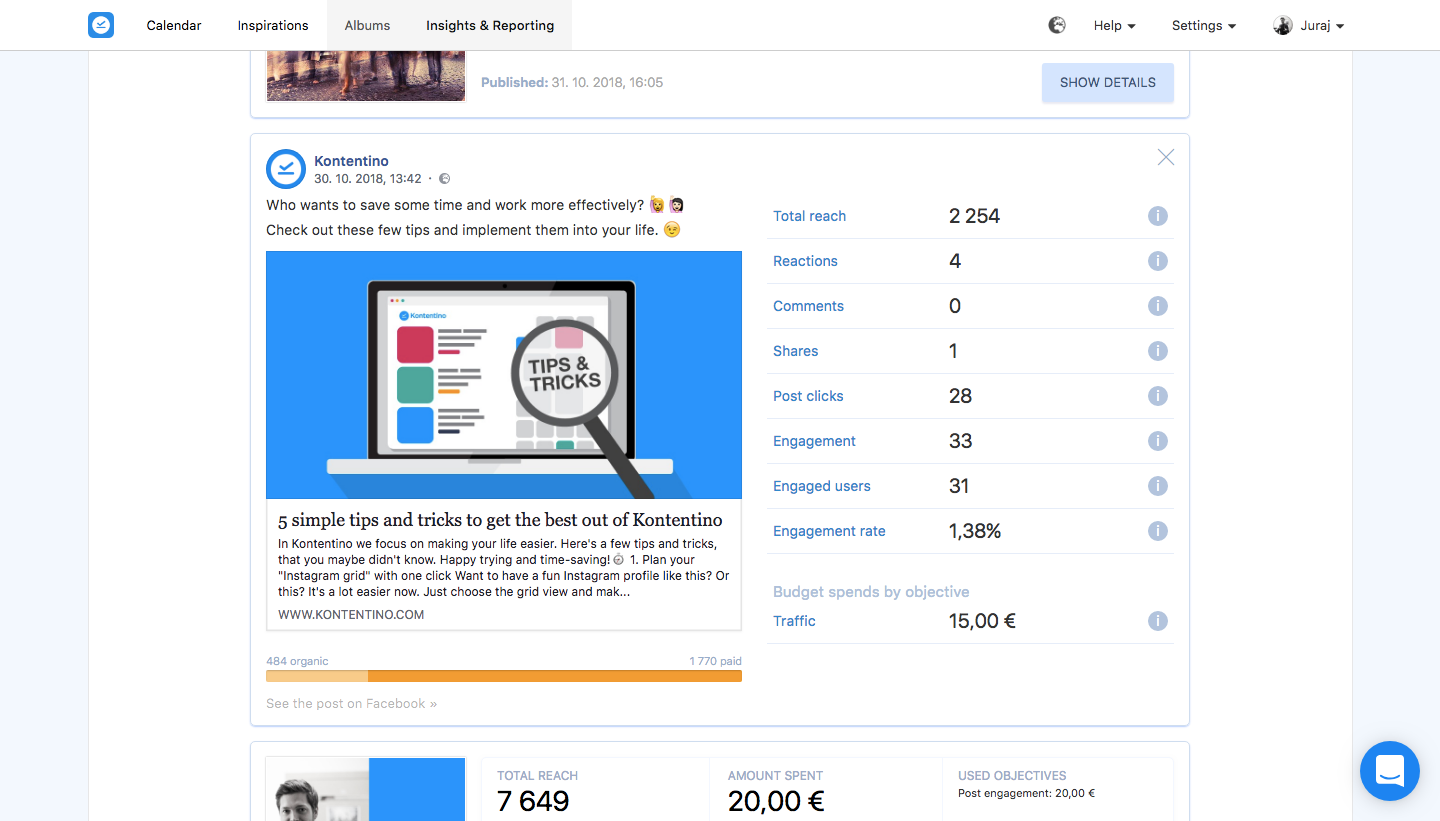
Task: Click the Total reach value 2 254
Action: tap(974, 216)
